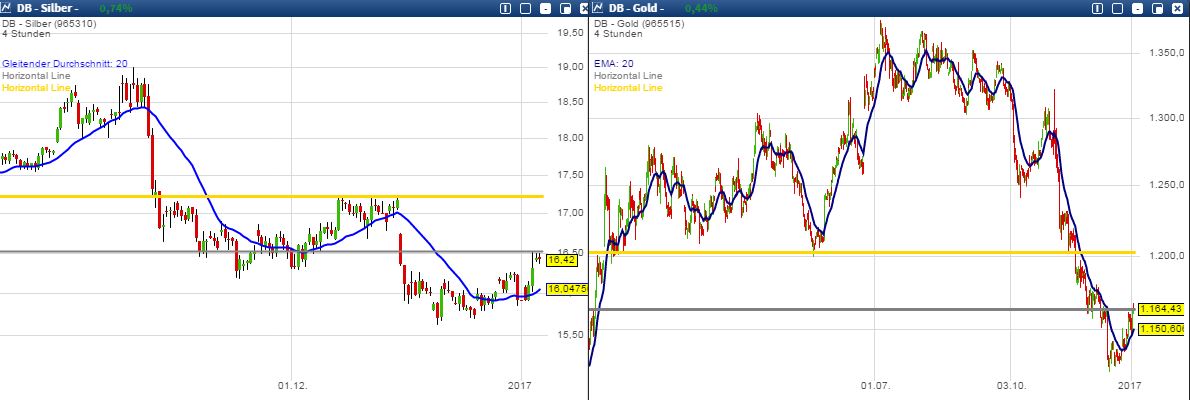Click the 1.350,0 value on Gold price axis
The height and width of the screenshot is (400, 1190).
(x=1167, y=53)
